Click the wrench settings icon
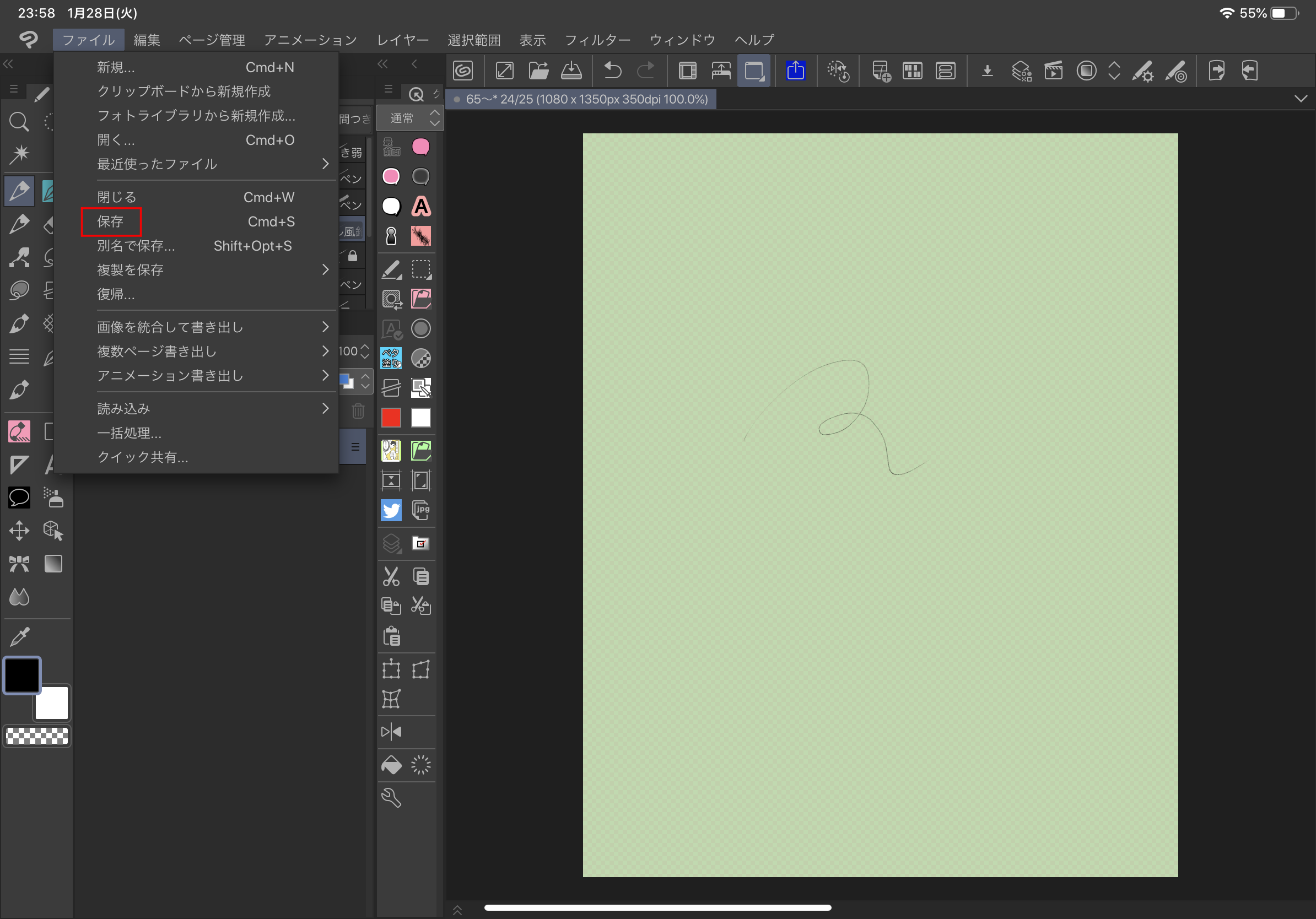 click(391, 797)
